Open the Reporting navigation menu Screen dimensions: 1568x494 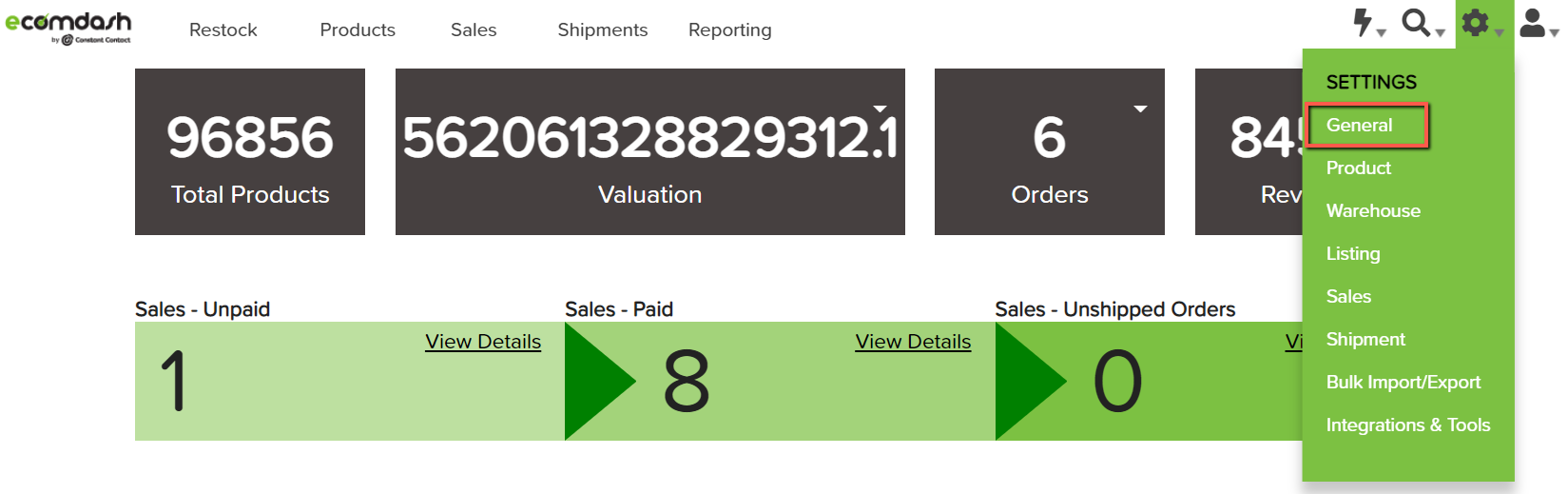(730, 30)
